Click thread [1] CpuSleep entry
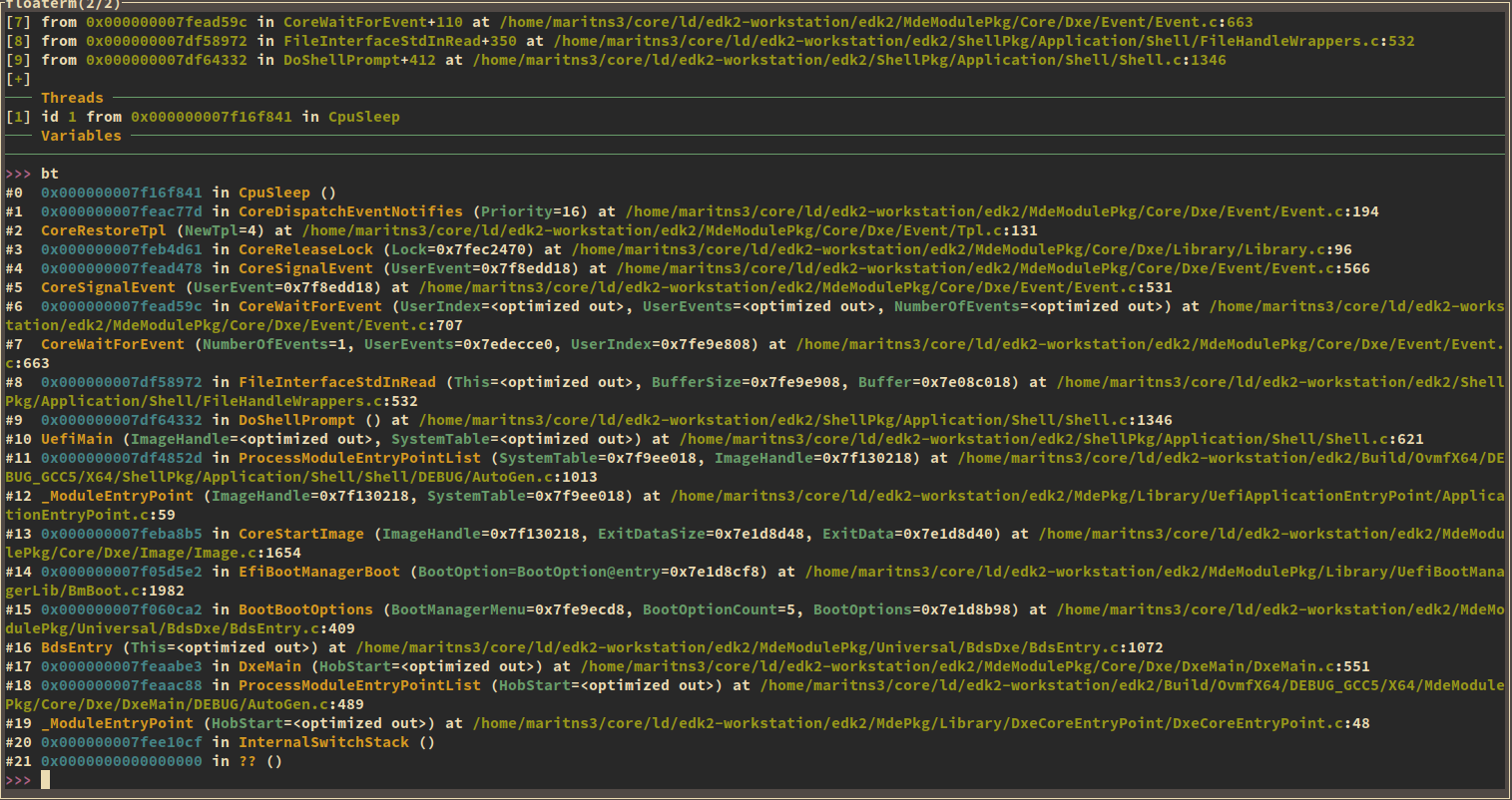The width and height of the screenshot is (1512, 800). click(203, 117)
